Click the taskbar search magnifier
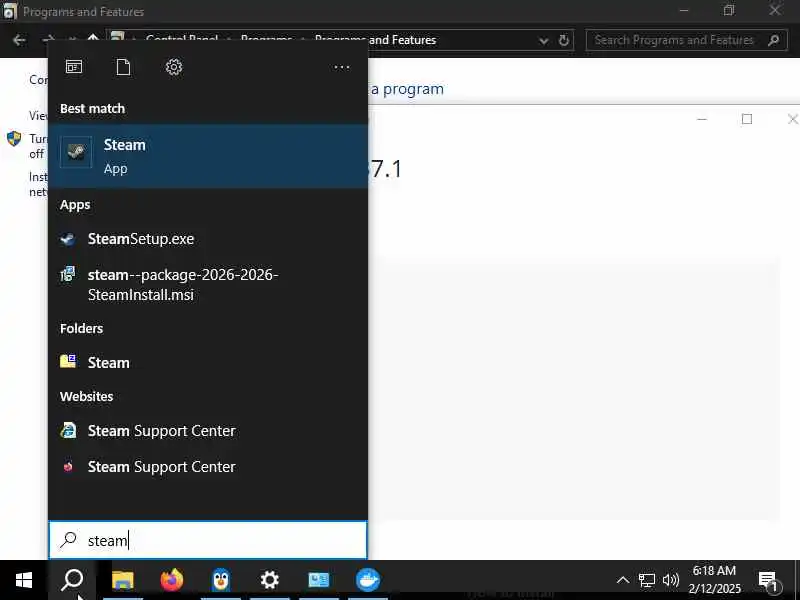The height and width of the screenshot is (600, 800). pyautogui.click(x=72, y=580)
